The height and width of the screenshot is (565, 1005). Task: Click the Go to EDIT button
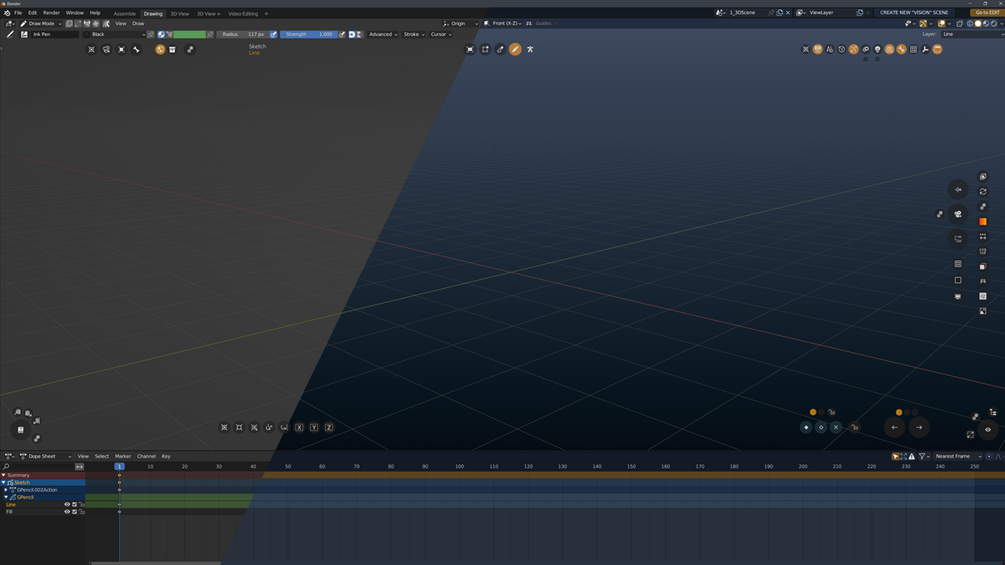[987, 13]
